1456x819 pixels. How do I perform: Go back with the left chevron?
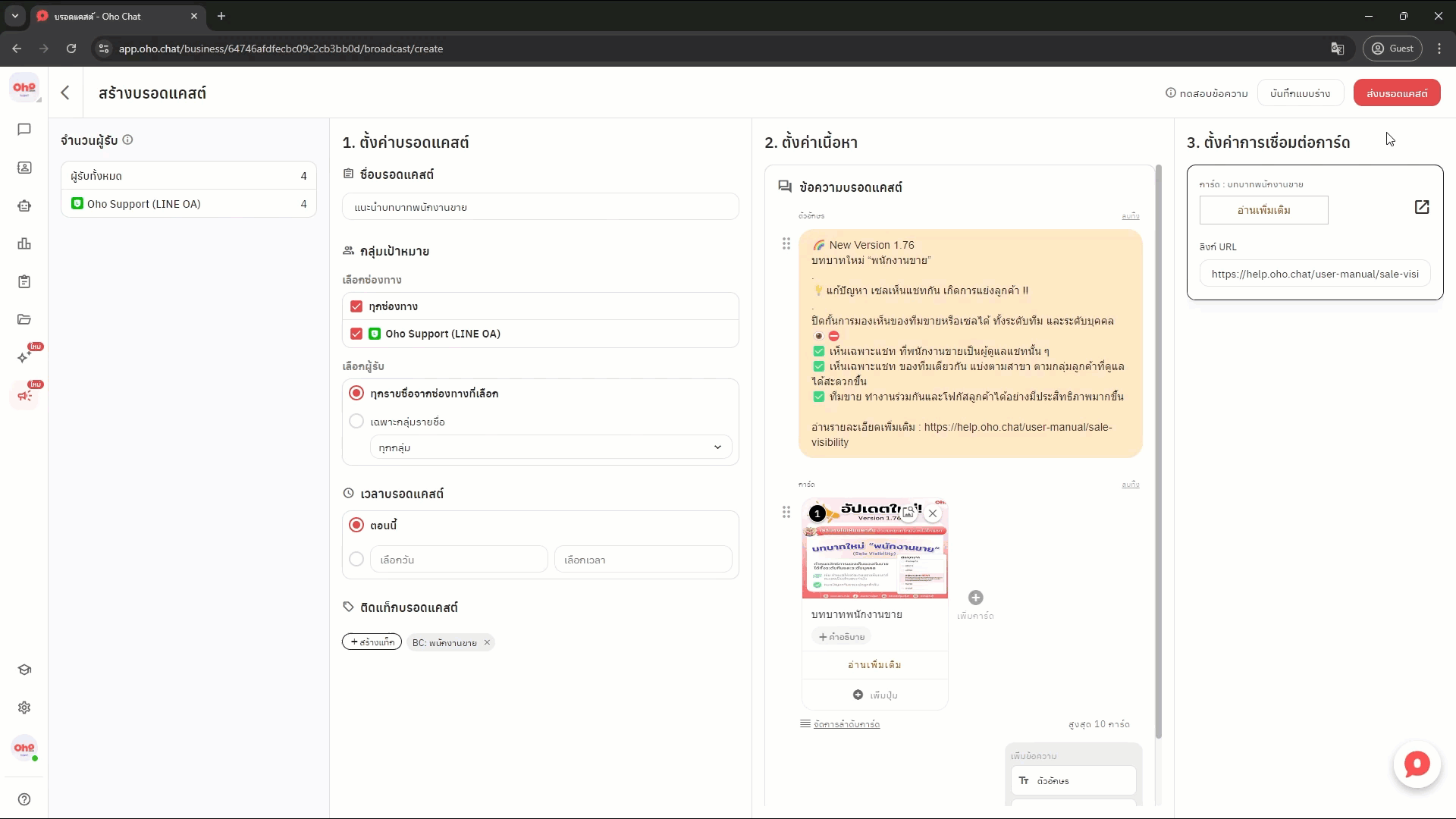(65, 93)
